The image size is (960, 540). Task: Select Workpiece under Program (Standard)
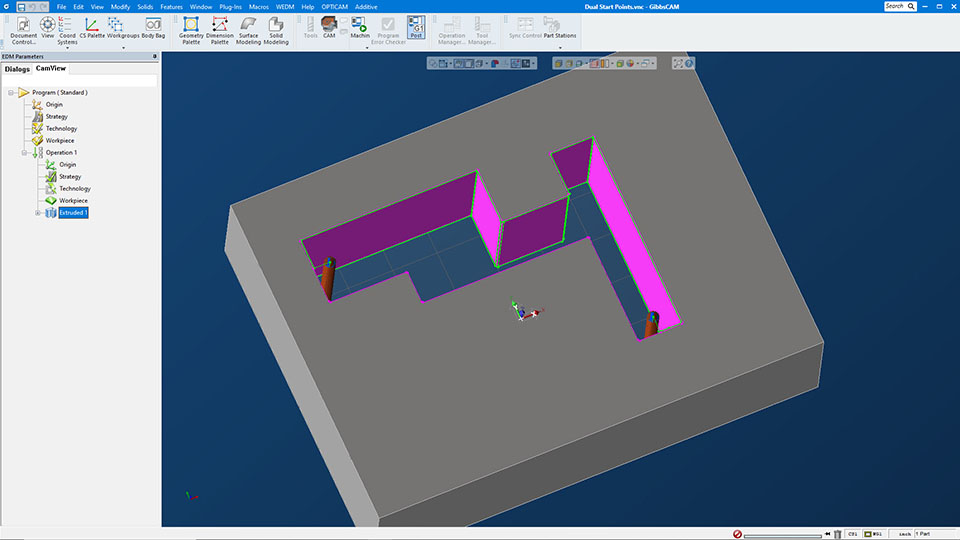60,141
